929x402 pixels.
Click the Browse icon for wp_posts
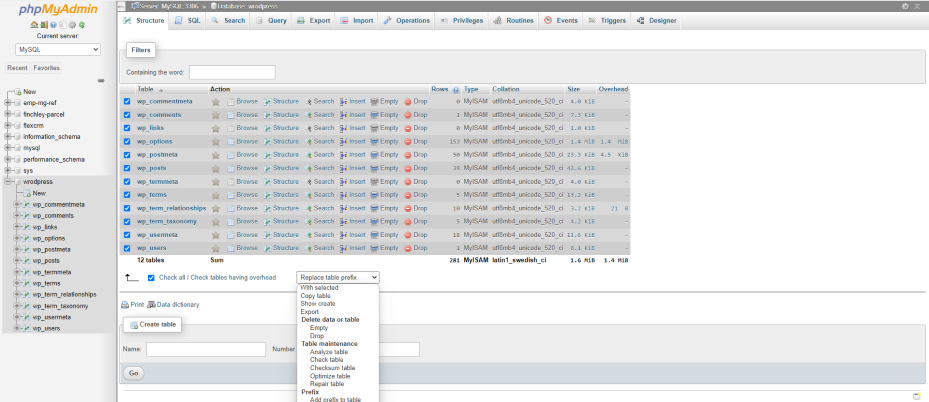coord(231,168)
